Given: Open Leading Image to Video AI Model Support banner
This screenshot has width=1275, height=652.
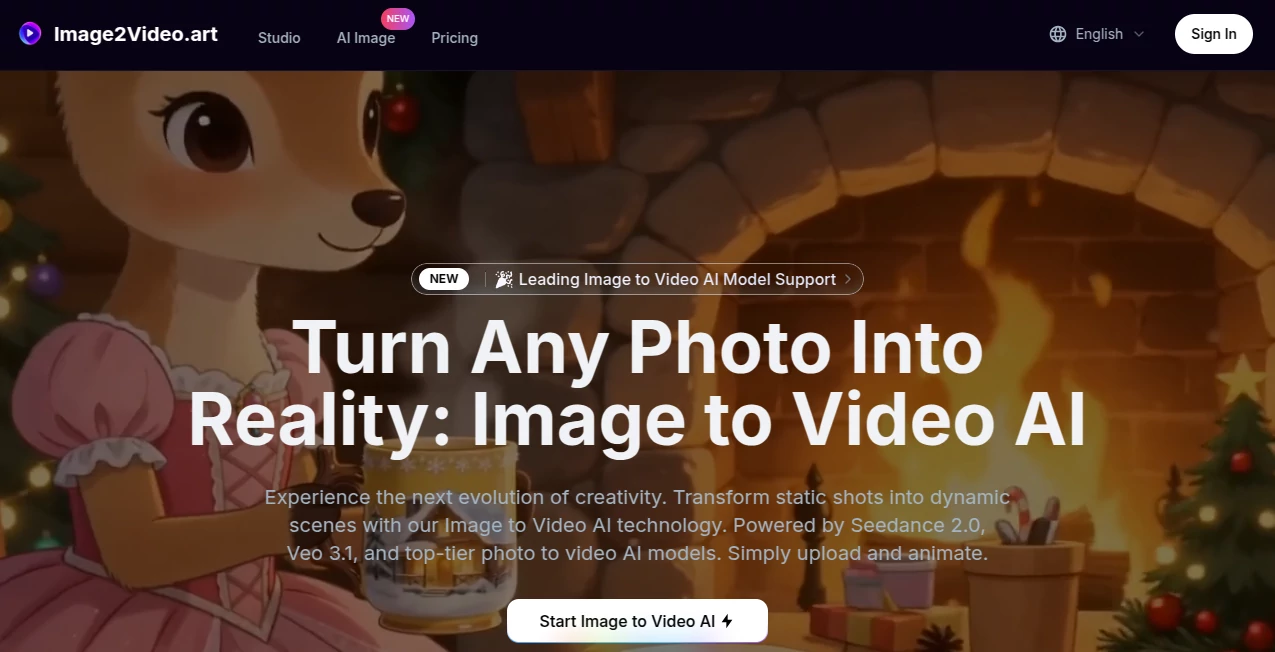Looking at the screenshot, I should coord(637,279).
